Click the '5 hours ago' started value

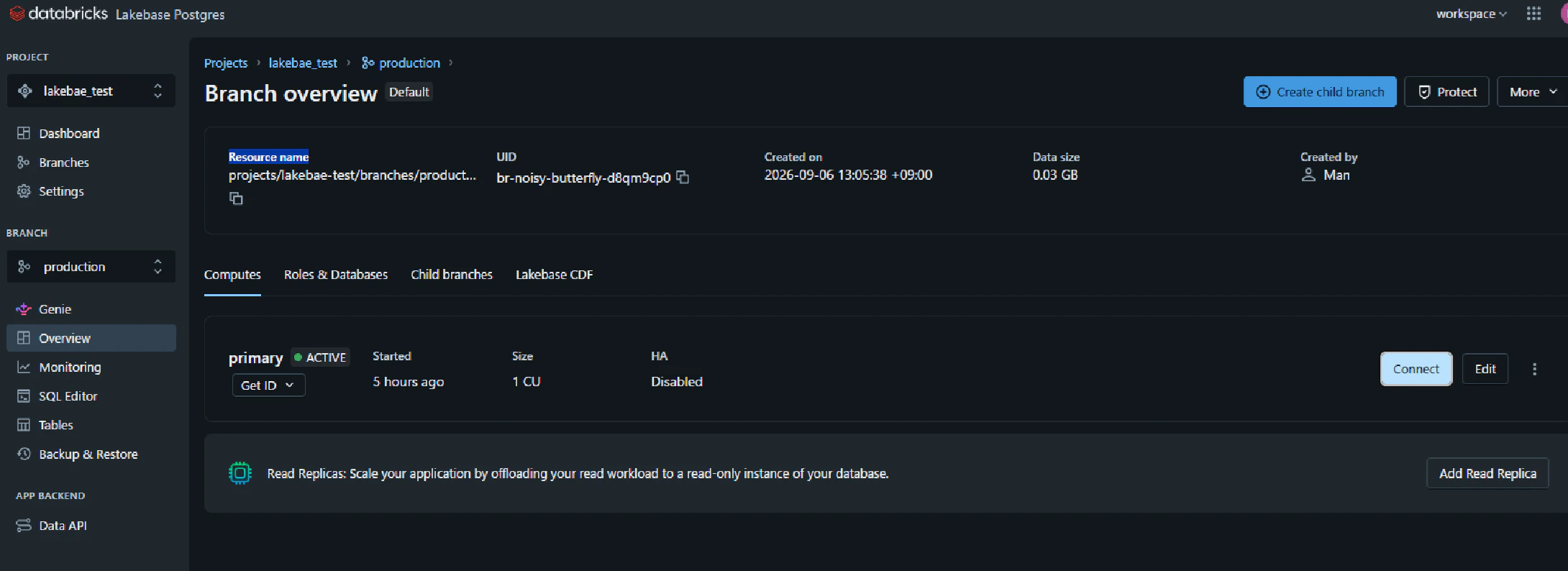pos(408,382)
